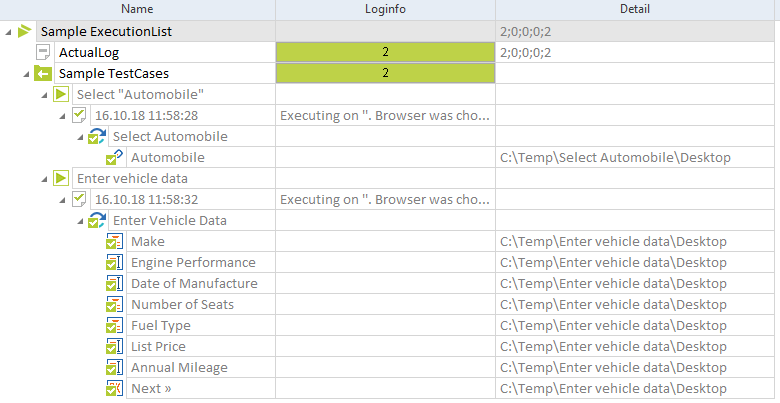Screen dimensions: 780x403
Task: Click the Automobile detail path cell
Action: pos(615,157)
